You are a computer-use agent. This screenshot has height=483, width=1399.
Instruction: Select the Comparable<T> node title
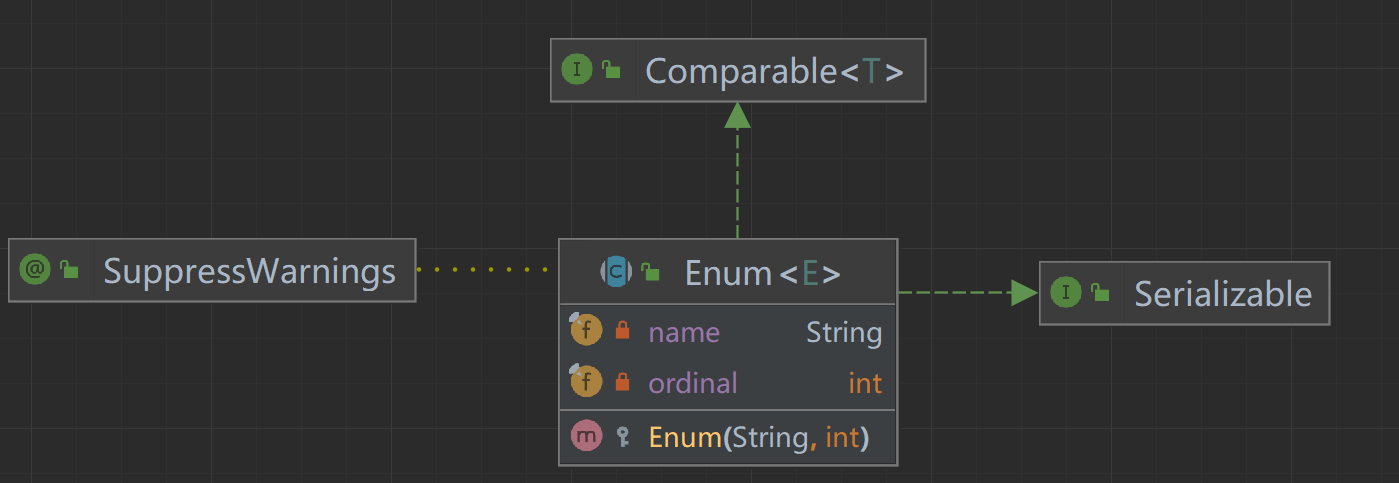(x=774, y=71)
